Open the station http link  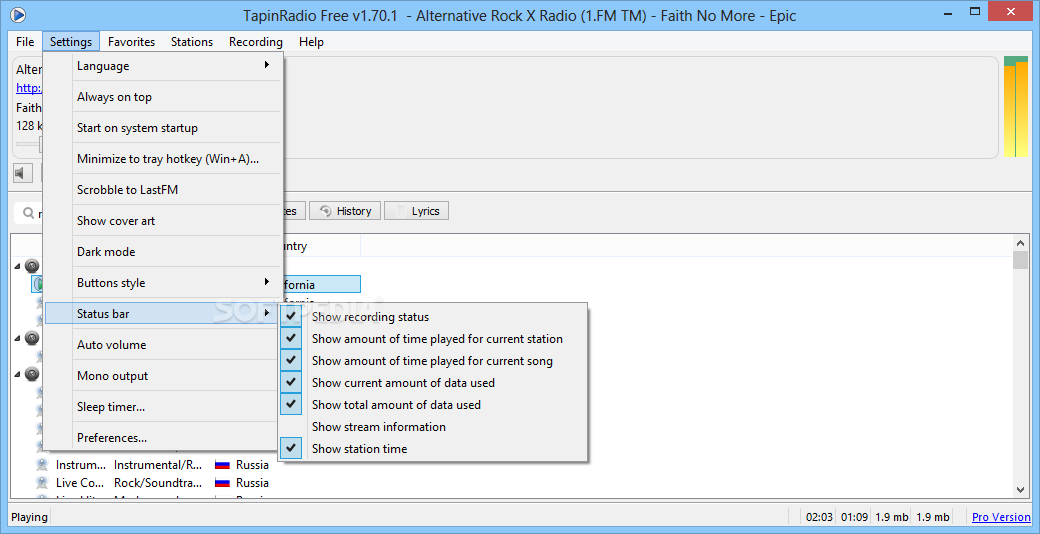[x=29, y=88]
